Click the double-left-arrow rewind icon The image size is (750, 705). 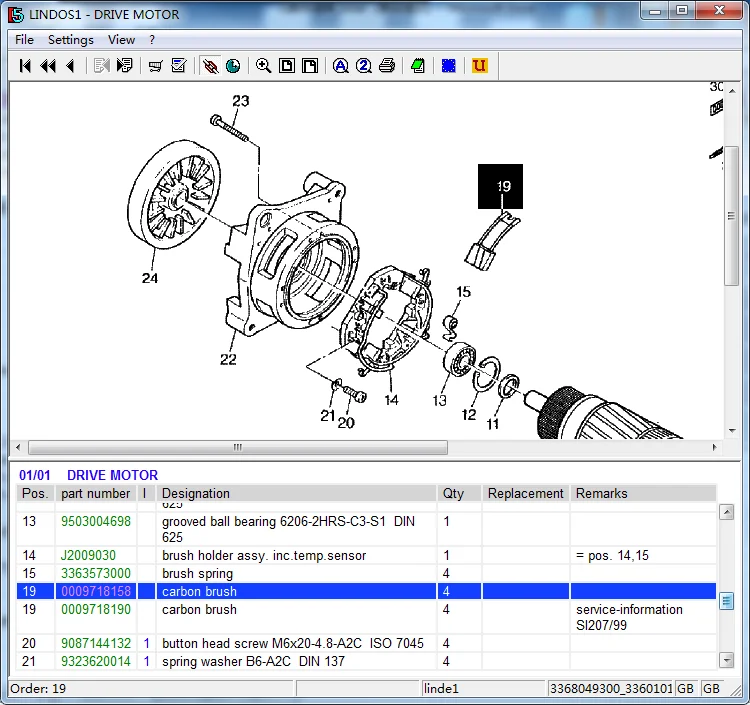48,66
